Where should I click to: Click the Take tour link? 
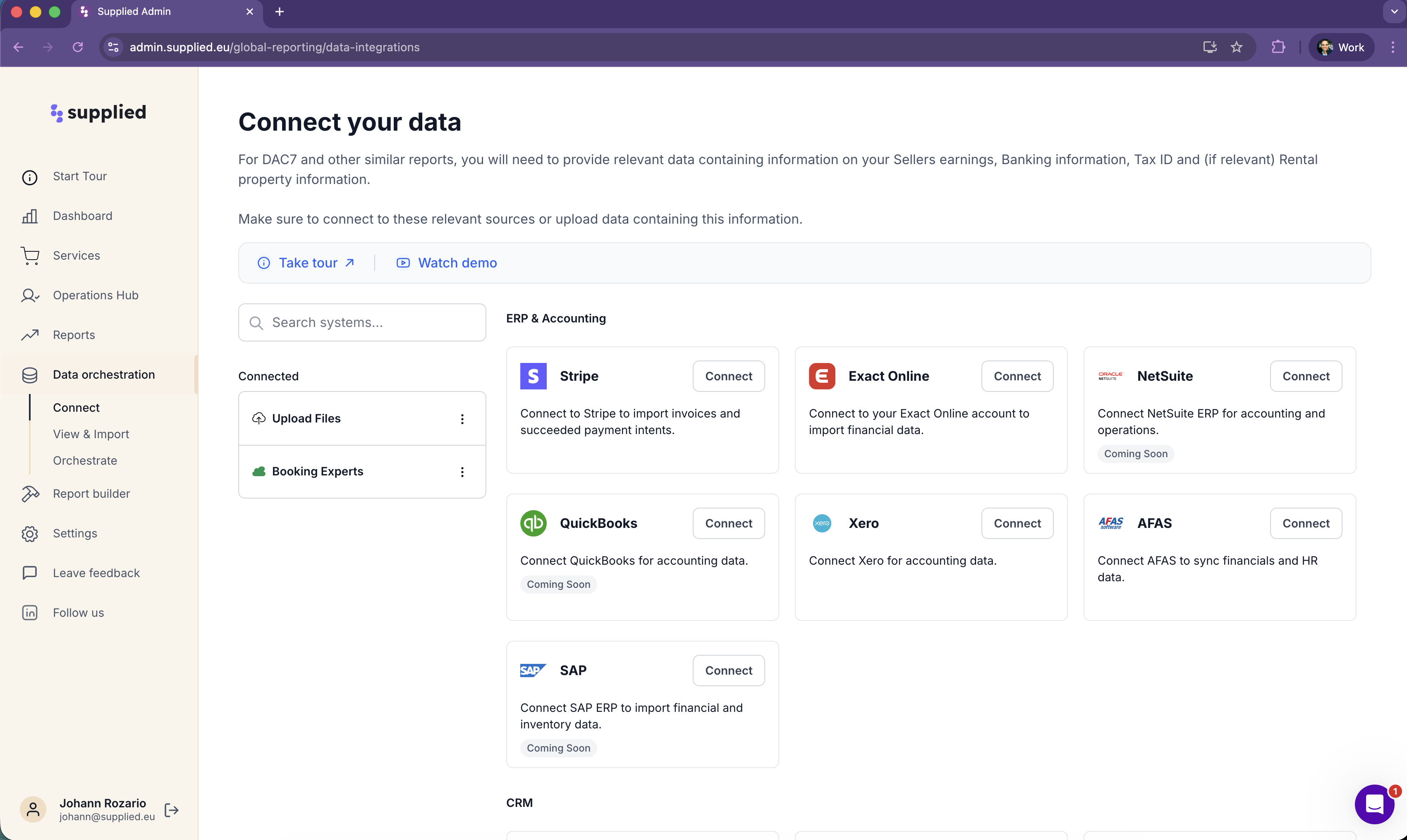click(x=306, y=263)
